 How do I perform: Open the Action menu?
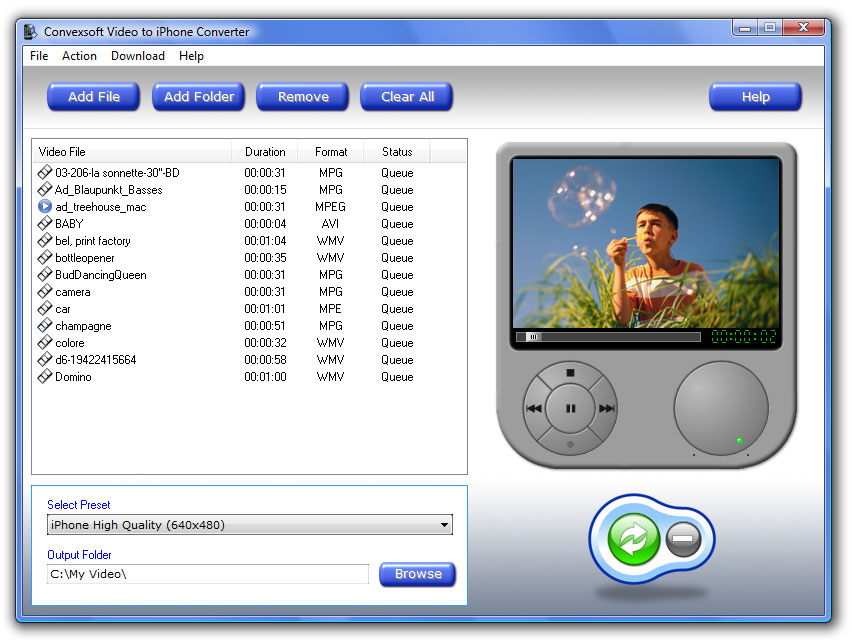pyautogui.click(x=79, y=56)
